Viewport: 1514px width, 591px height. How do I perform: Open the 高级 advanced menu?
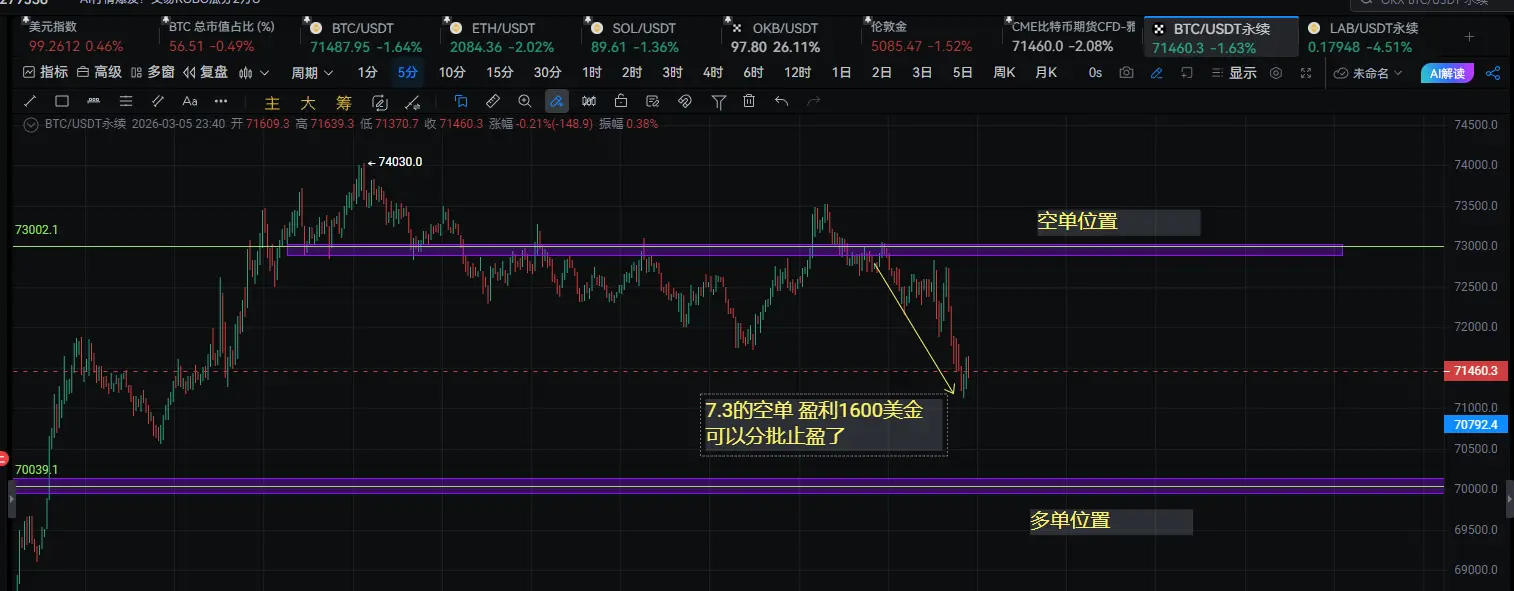(x=100, y=72)
